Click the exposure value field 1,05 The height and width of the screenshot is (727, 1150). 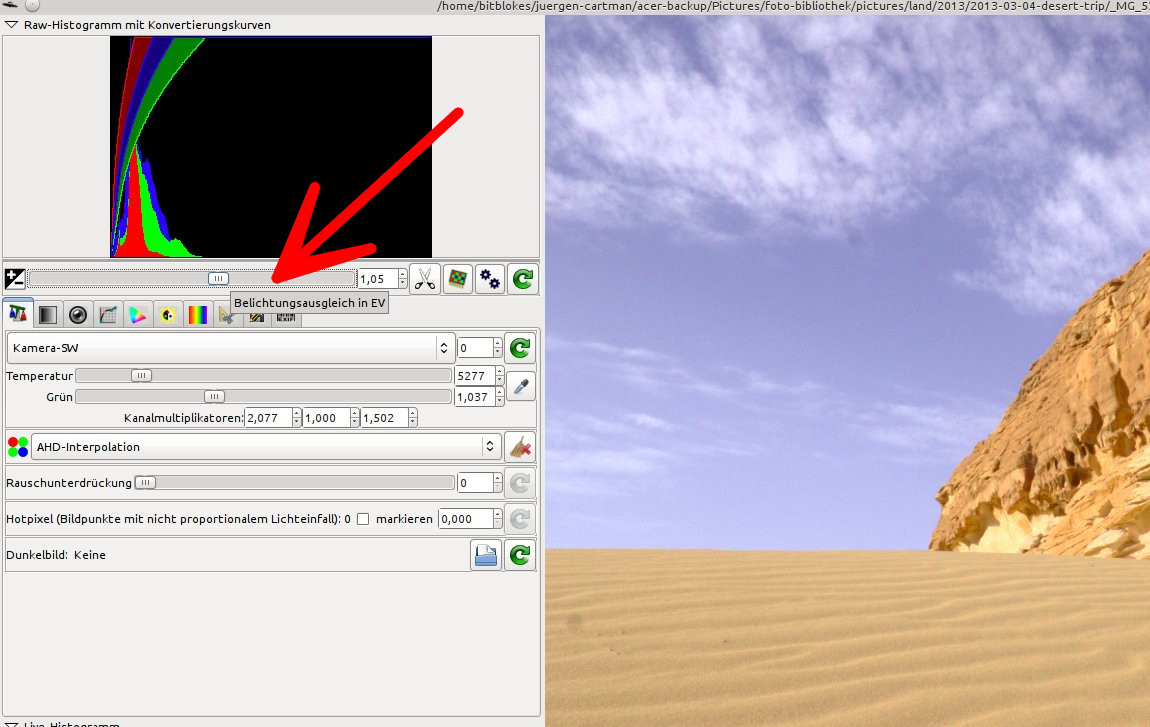(x=378, y=279)
